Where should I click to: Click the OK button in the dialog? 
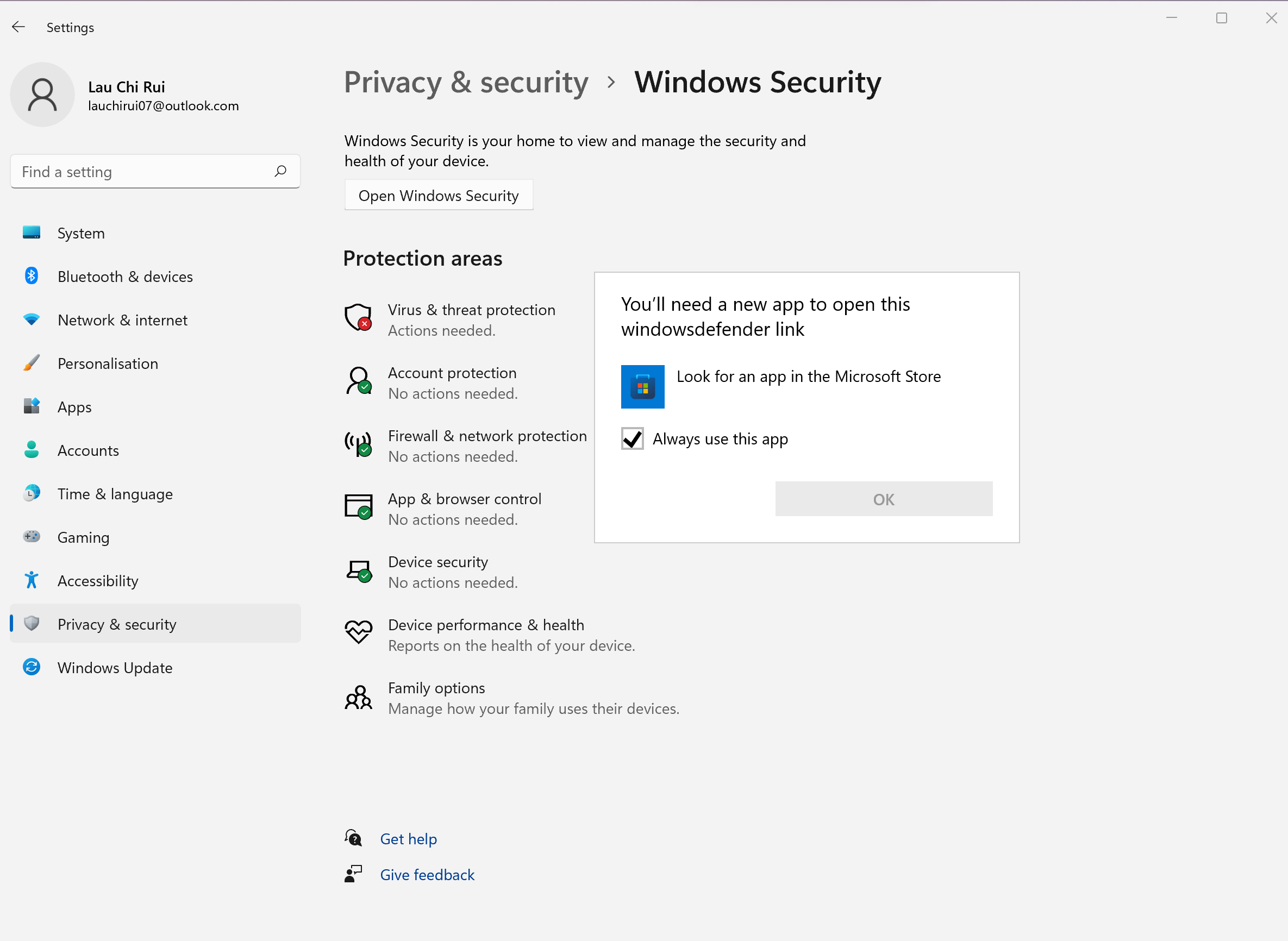click(884, 499)
